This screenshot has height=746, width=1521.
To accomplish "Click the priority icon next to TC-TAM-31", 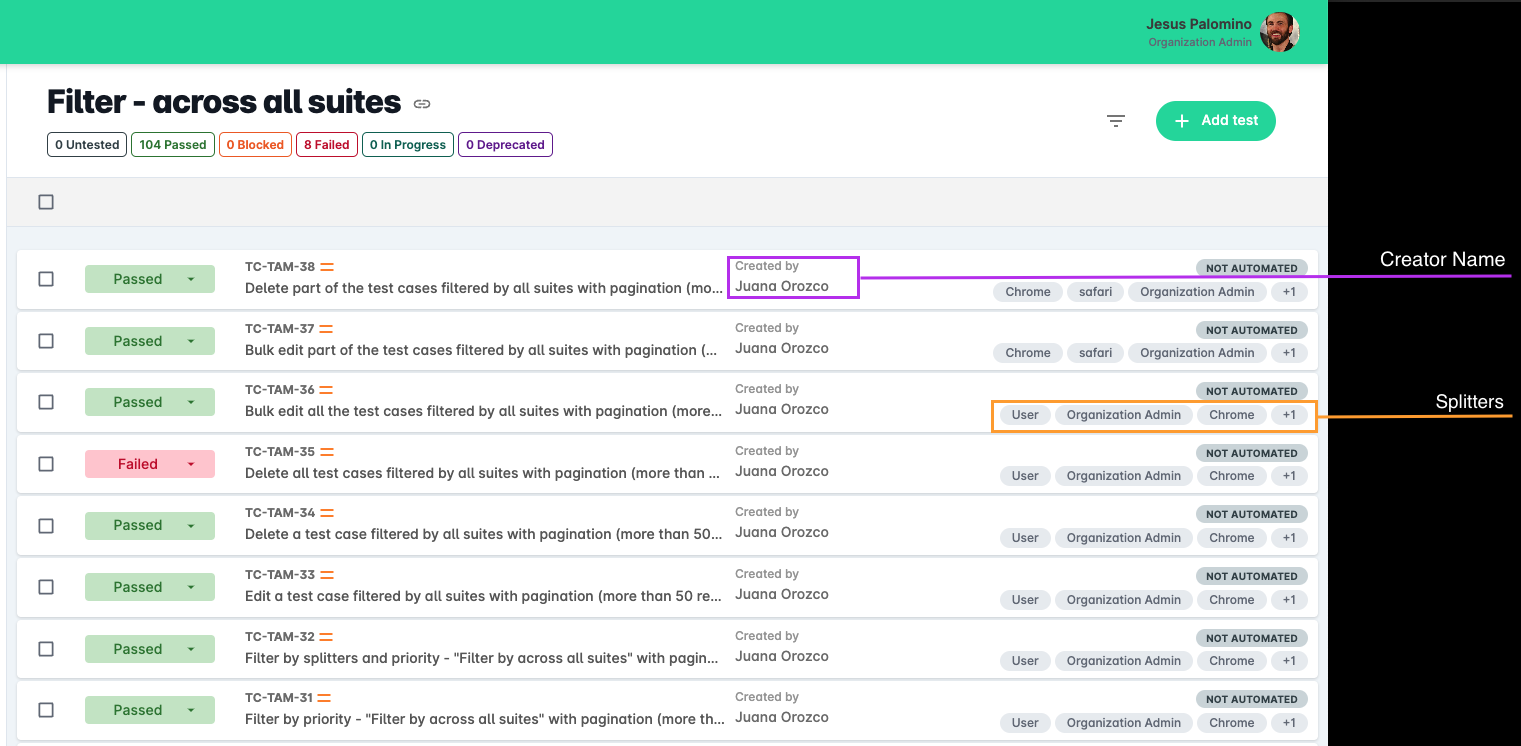I will [324, 698].
